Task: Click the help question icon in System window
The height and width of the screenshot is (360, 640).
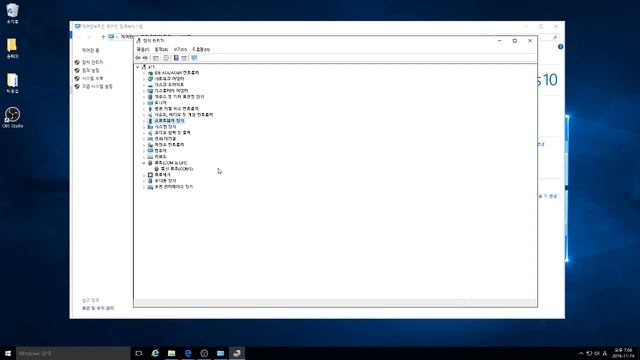Action: (560, 47)
